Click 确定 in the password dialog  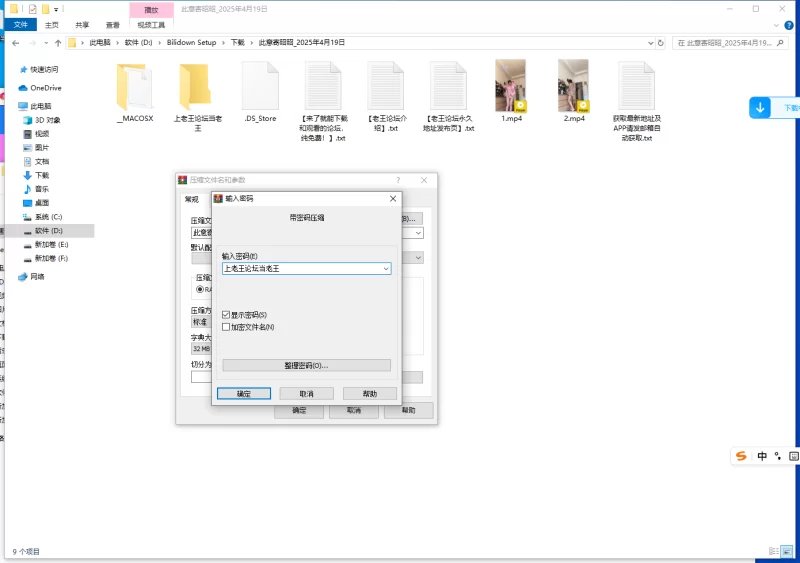tap(244, 394)
